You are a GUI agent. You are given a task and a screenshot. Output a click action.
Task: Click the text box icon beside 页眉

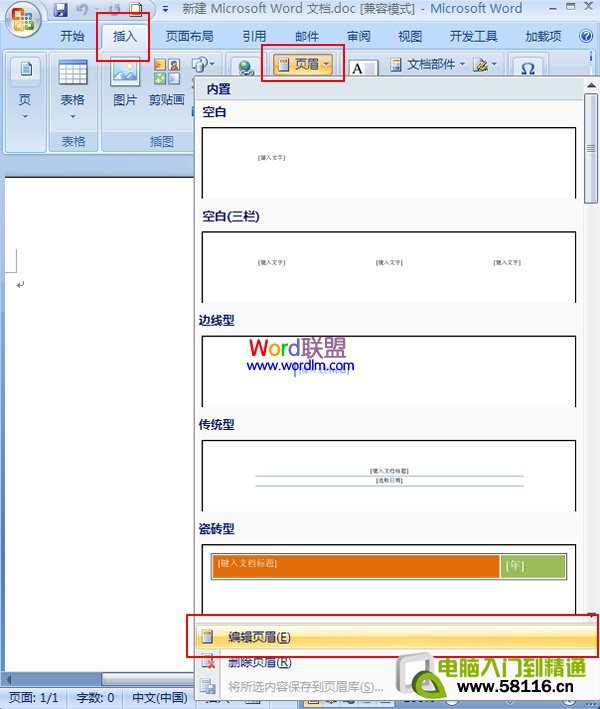[x=362, y=67]
